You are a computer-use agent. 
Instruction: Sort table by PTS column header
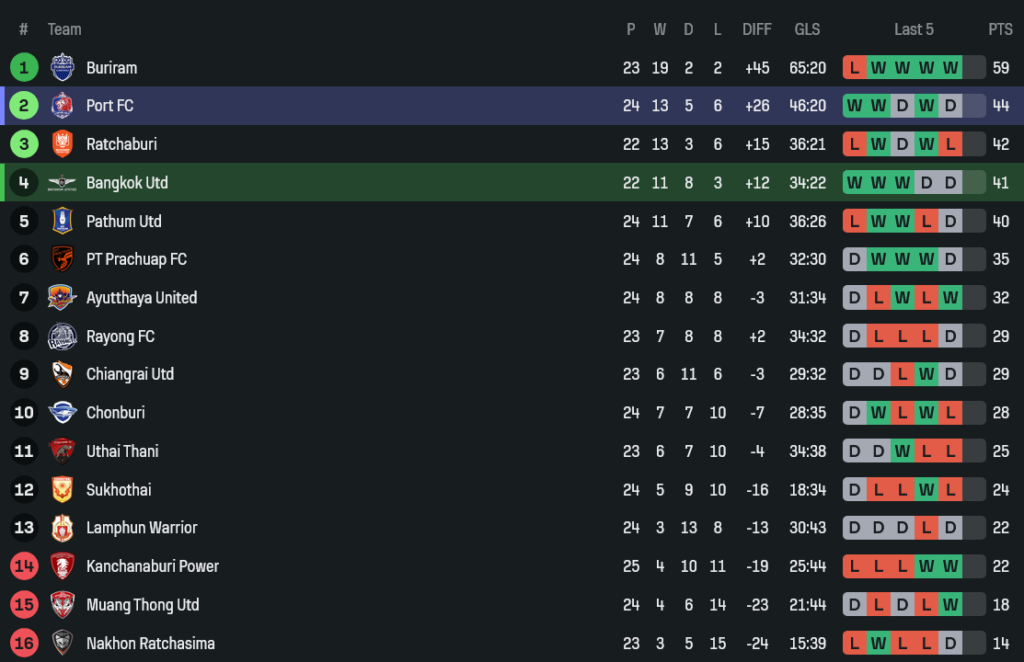1000,29
